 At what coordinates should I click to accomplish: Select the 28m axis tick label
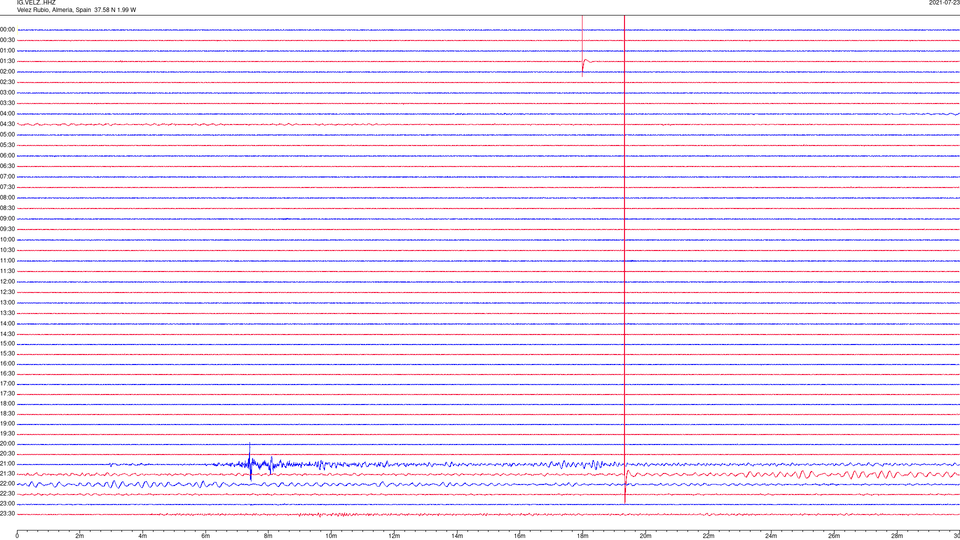(897, 536)
